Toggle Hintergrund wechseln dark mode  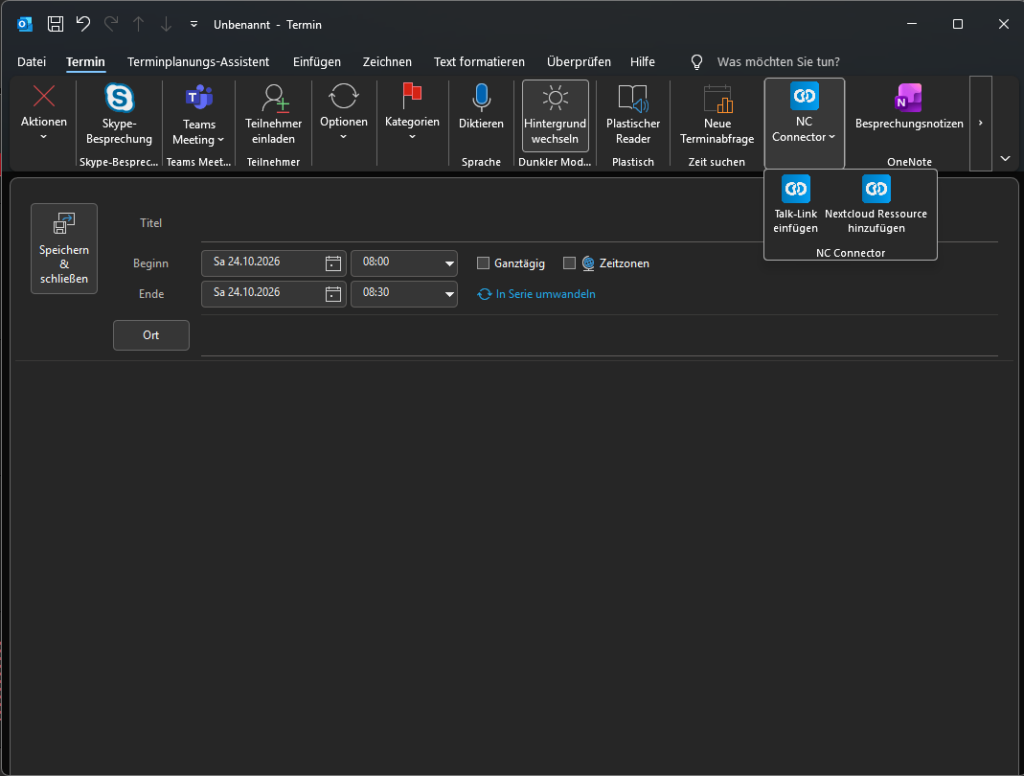point(555,116)
